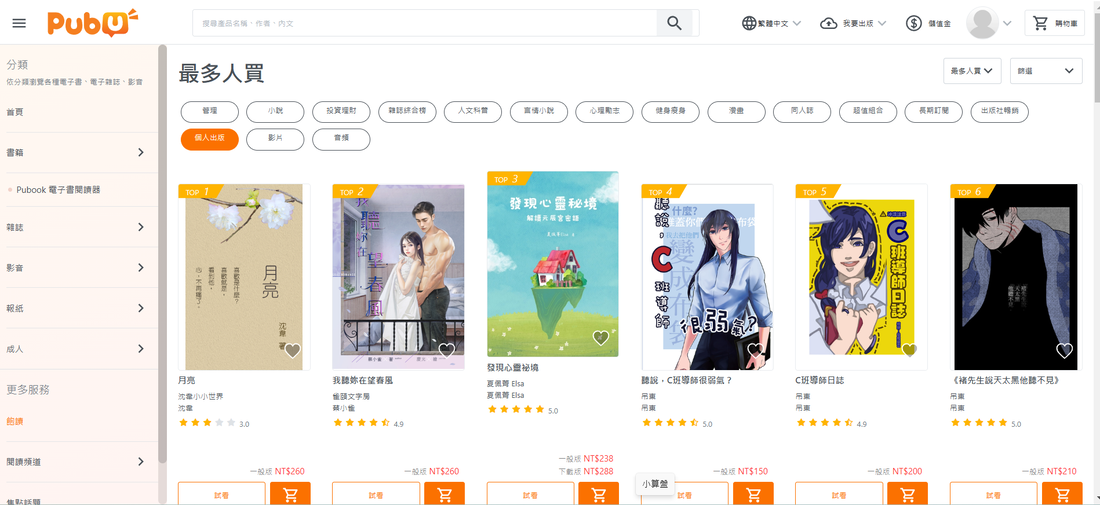
Task: Open the 我要出版 dropdown
Action: click(853, 23)
